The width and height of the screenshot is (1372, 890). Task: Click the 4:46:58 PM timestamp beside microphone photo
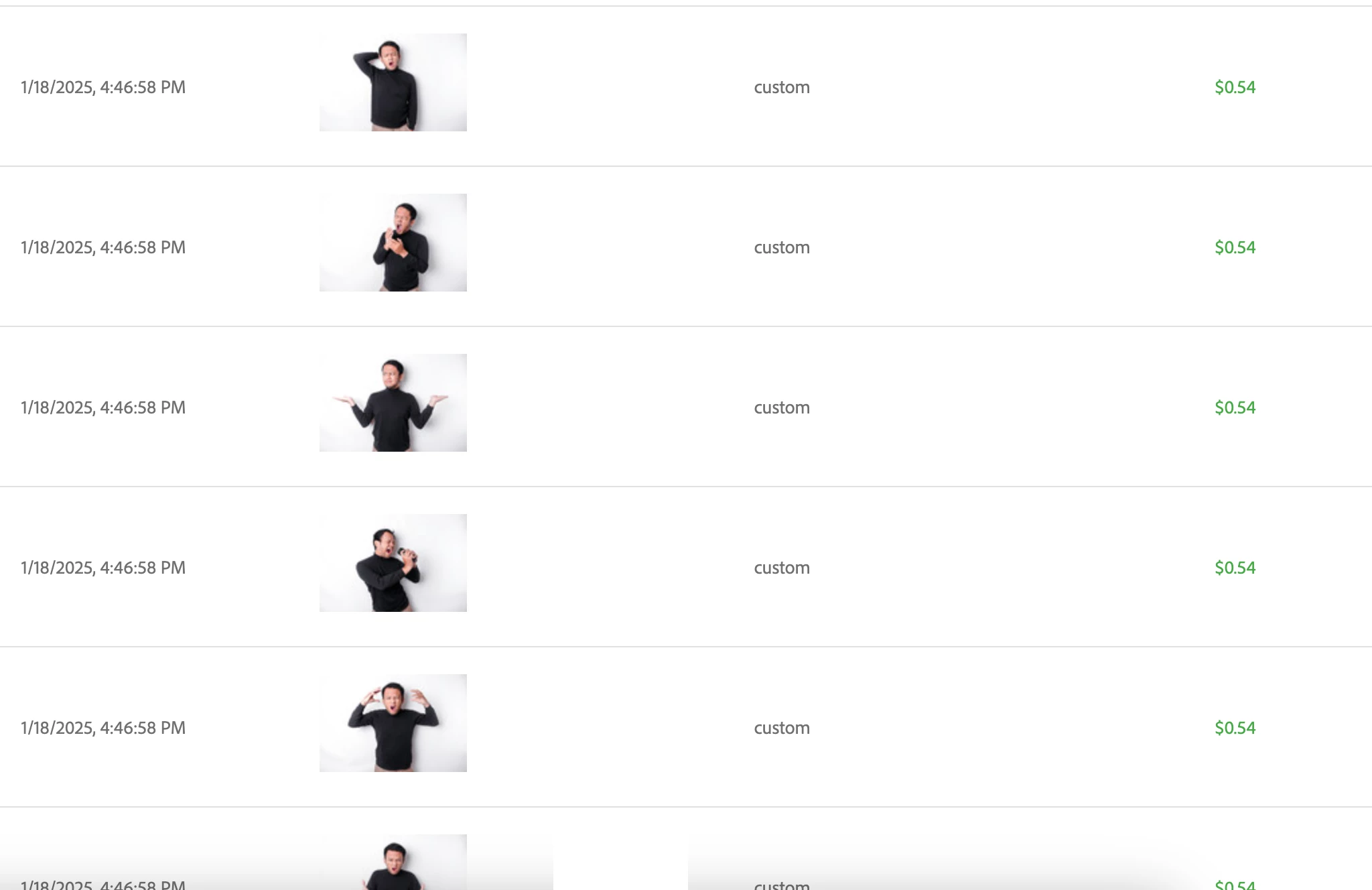[143, 568]
